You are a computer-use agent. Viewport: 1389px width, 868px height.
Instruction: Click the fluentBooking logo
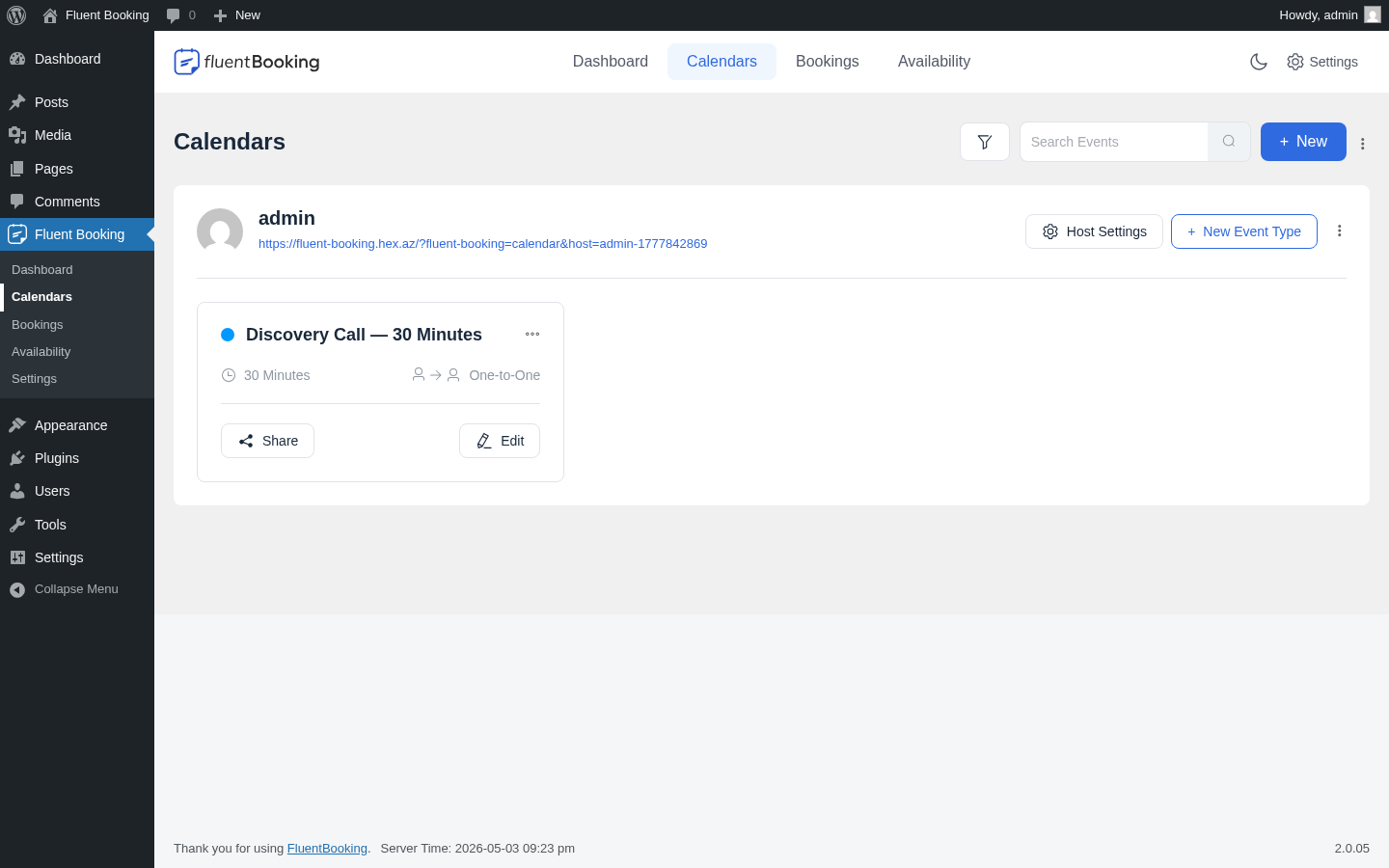[x=247, y=62]
